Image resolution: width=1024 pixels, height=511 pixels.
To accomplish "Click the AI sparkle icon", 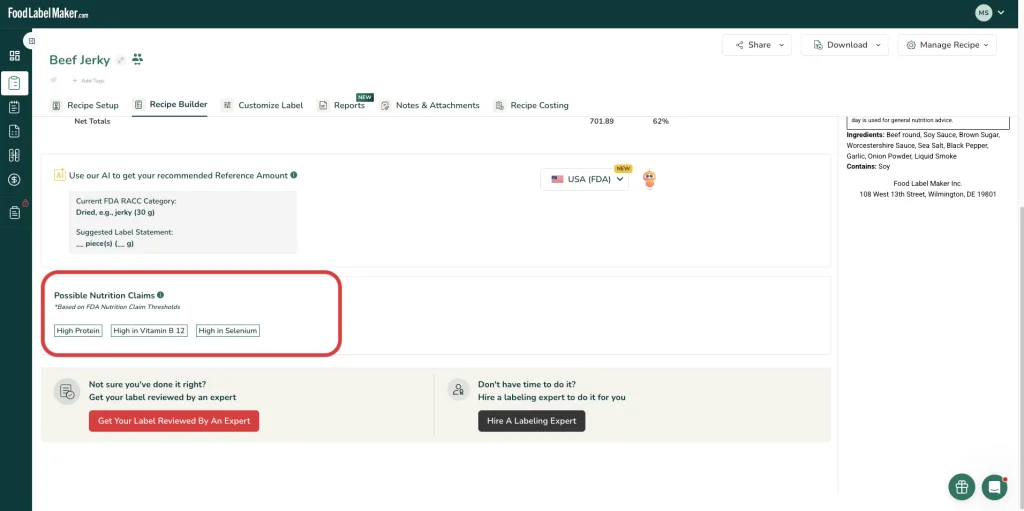I will point(59,175).
